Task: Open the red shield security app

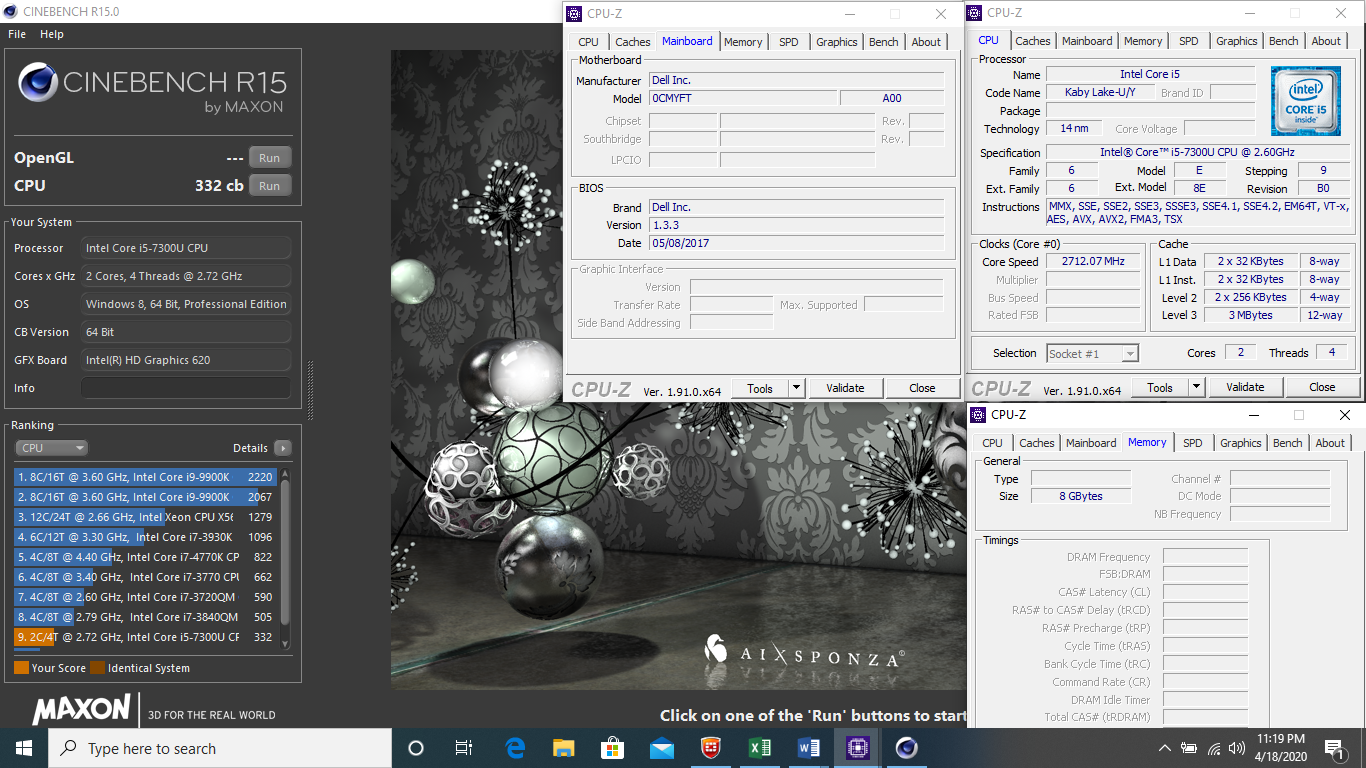Action: (x=710, y=748)
